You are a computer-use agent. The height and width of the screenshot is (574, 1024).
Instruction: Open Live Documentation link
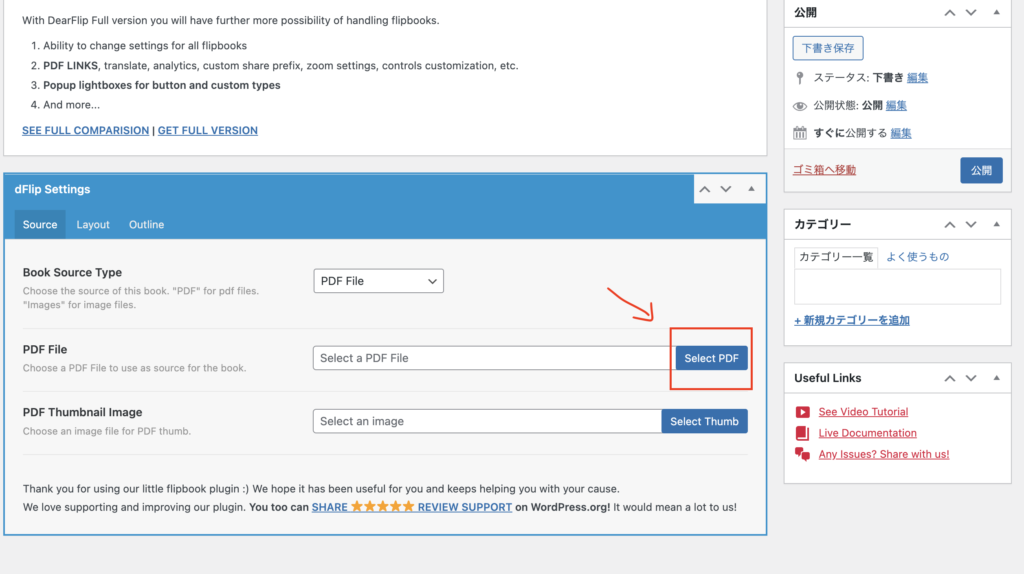[x=867, y=433]
